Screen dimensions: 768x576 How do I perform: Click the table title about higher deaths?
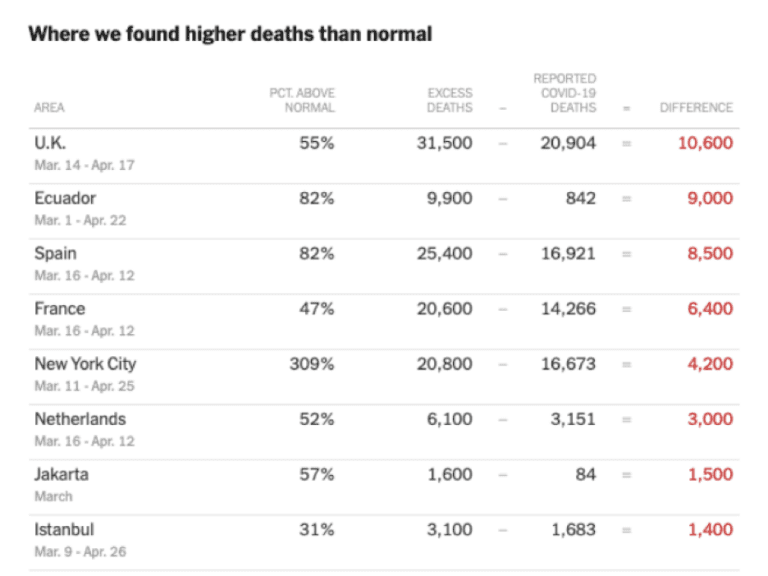click(230, 34)
